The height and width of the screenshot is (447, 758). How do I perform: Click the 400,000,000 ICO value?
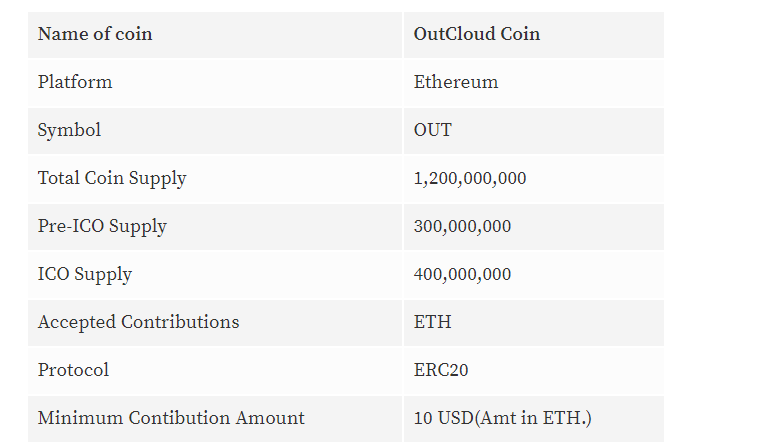coord(462,274)
